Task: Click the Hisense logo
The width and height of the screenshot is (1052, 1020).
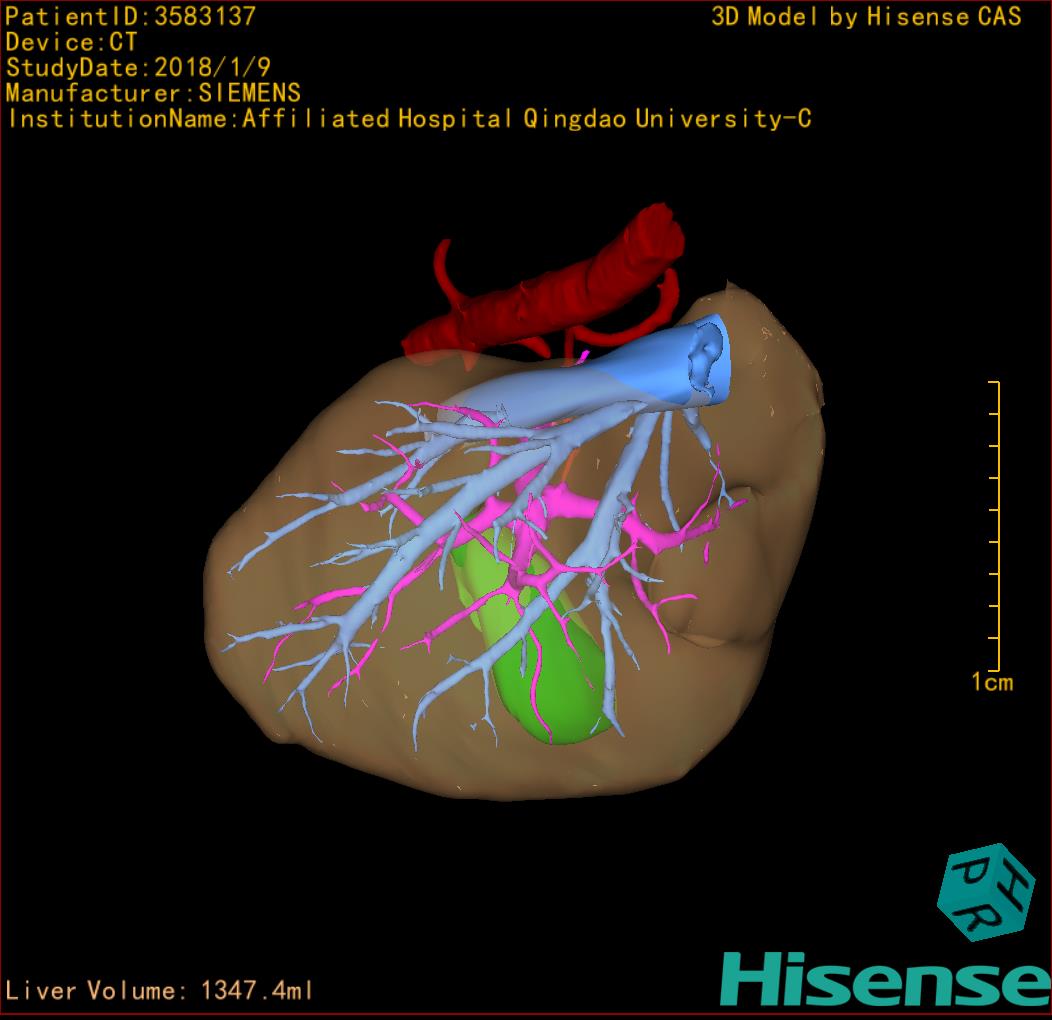Action: tap(886, 980)
